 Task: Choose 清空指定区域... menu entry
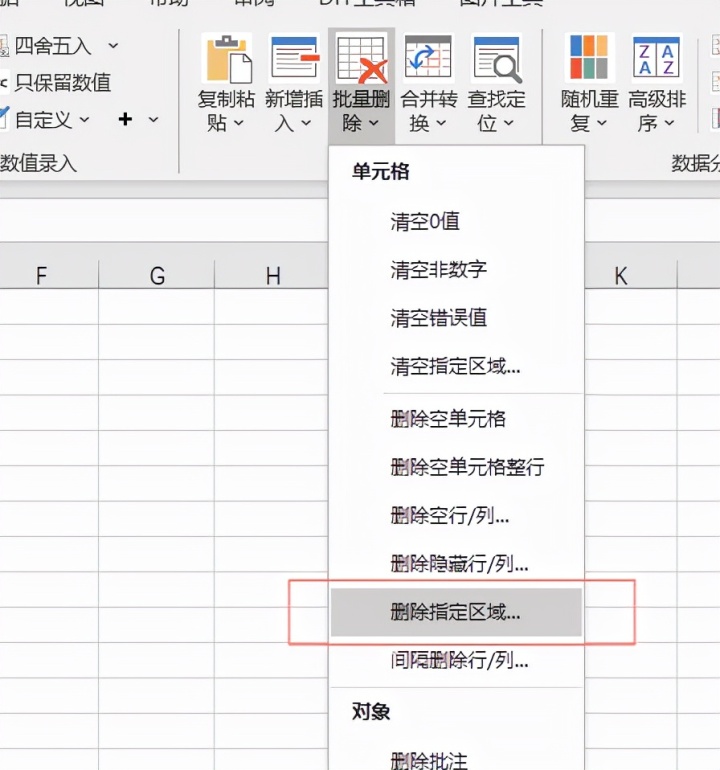click(456, 366)
